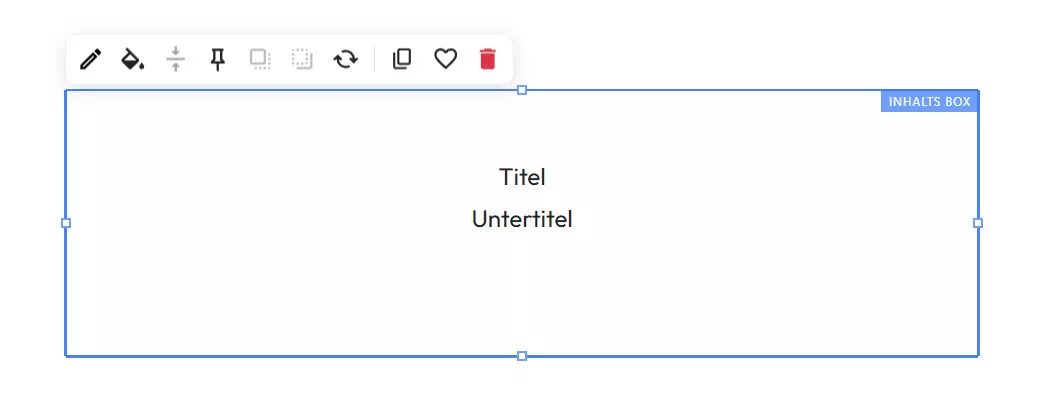Click the greyed bring forward icon
The height and width of the screenshot is (410, 1054).
[x=260, y=60]
